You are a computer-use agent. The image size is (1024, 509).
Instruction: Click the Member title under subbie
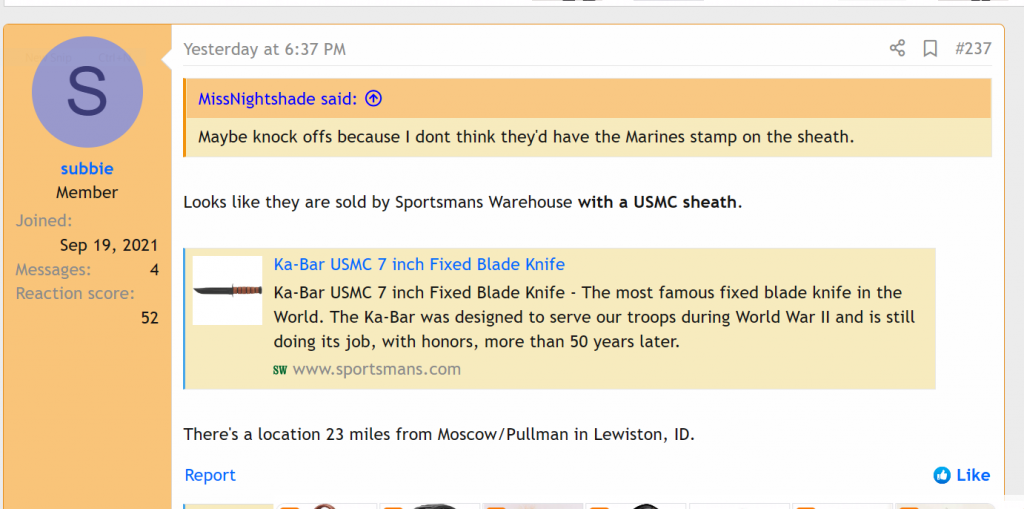pos(87,192)
